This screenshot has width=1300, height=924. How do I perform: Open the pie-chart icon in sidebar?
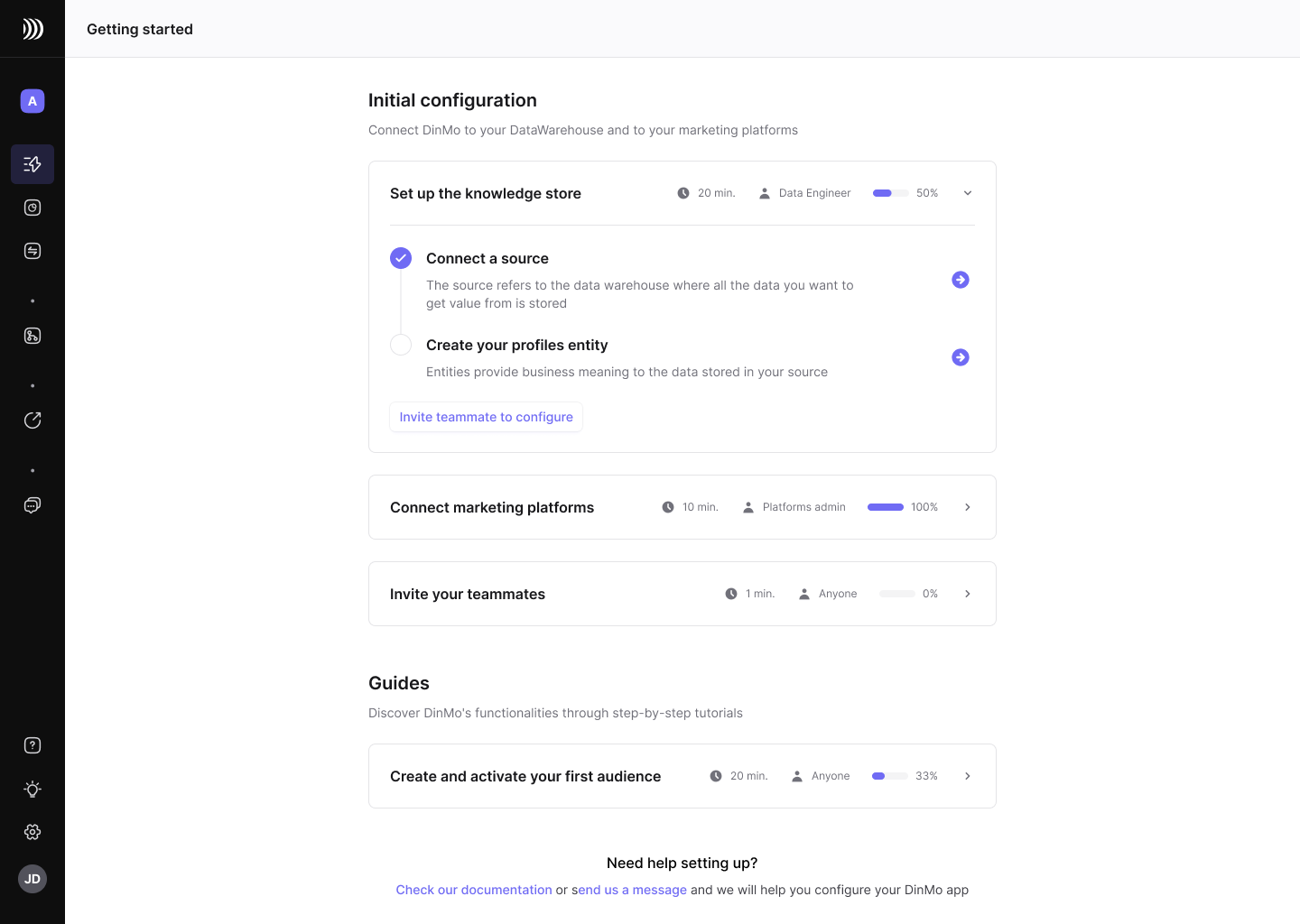32,208
